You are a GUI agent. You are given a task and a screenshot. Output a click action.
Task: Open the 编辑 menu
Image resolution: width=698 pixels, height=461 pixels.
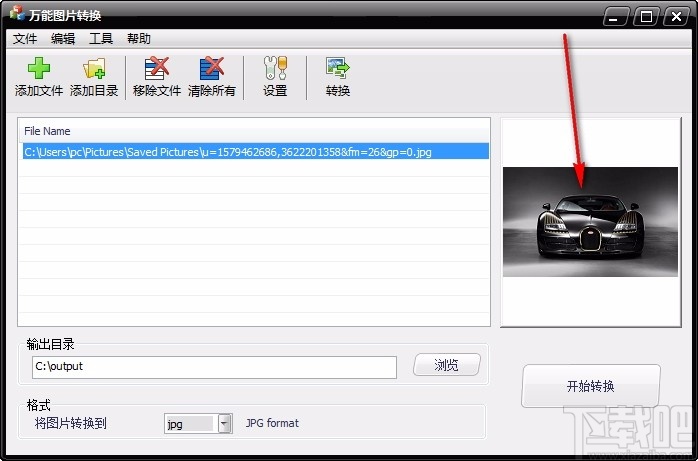[63, 39]
